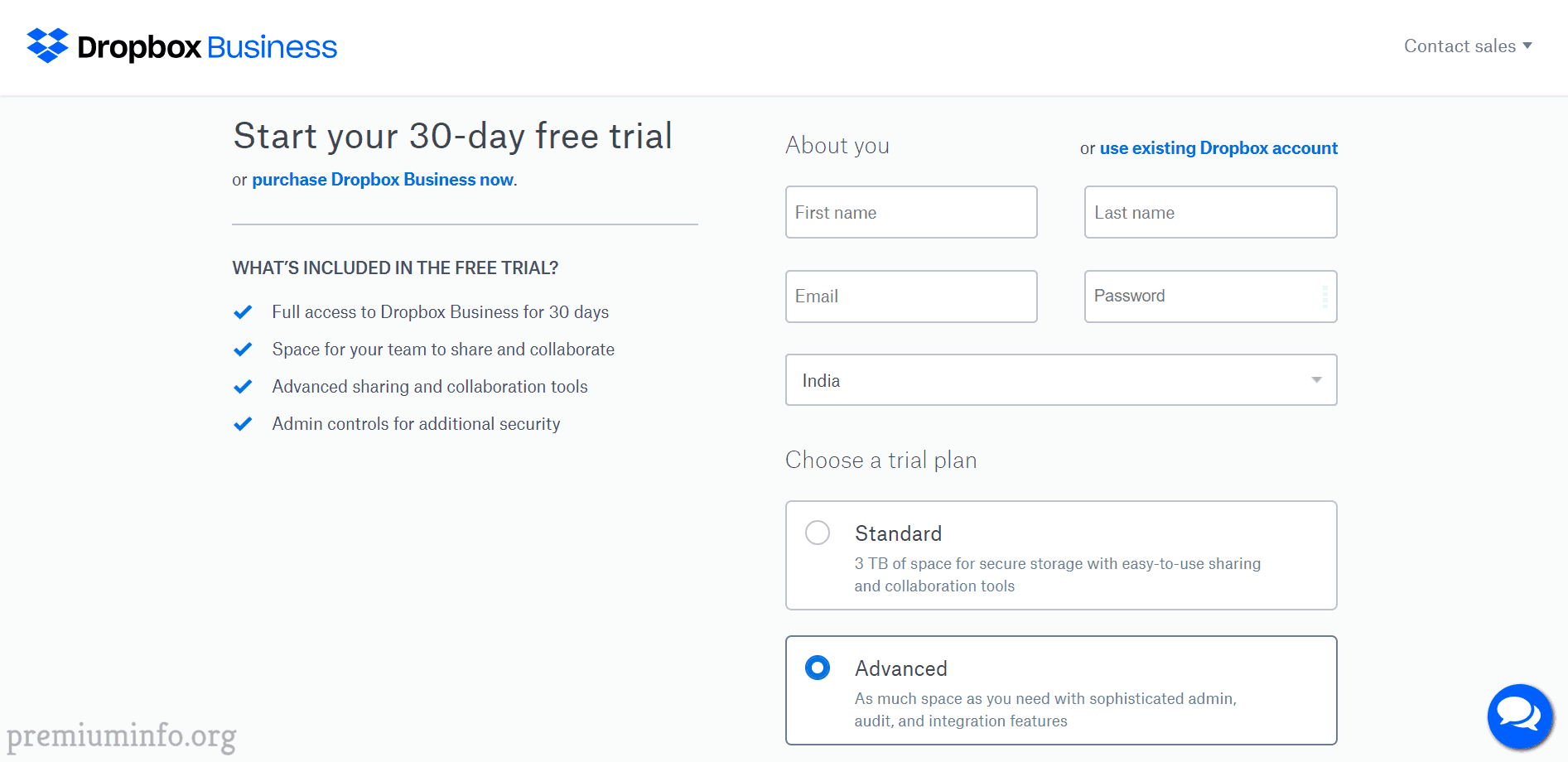Click the checkmark beside Full access item

click(x=243, y=312)
